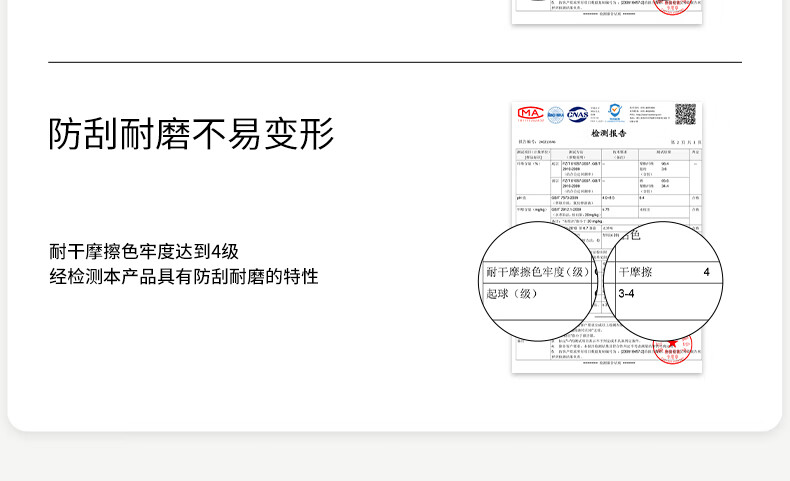Click the text 经检测本产品具有防刮耐磨的特性
The height and width of the screenshot is (481, 790).
click(184, 276)
